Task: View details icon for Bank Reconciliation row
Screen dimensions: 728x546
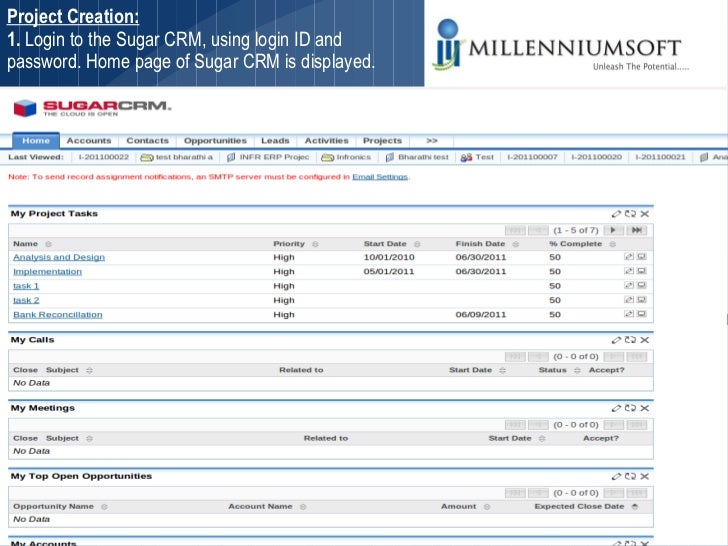Action: click(x=642, y=314)
